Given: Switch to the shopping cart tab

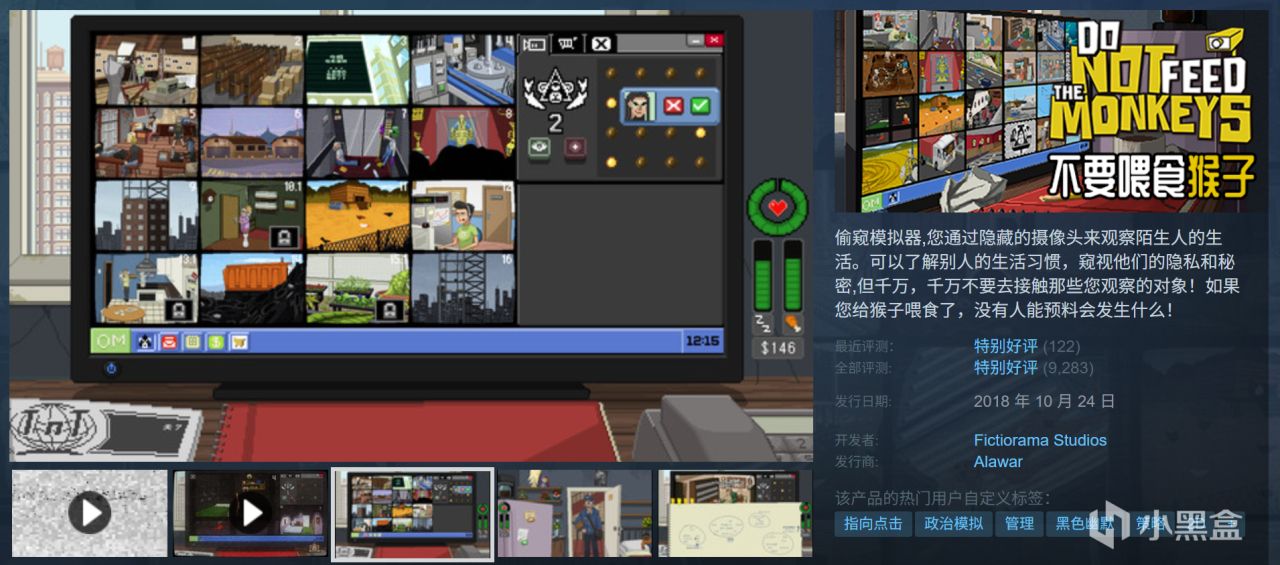Looking at the screenshot, I should [567, 43].
